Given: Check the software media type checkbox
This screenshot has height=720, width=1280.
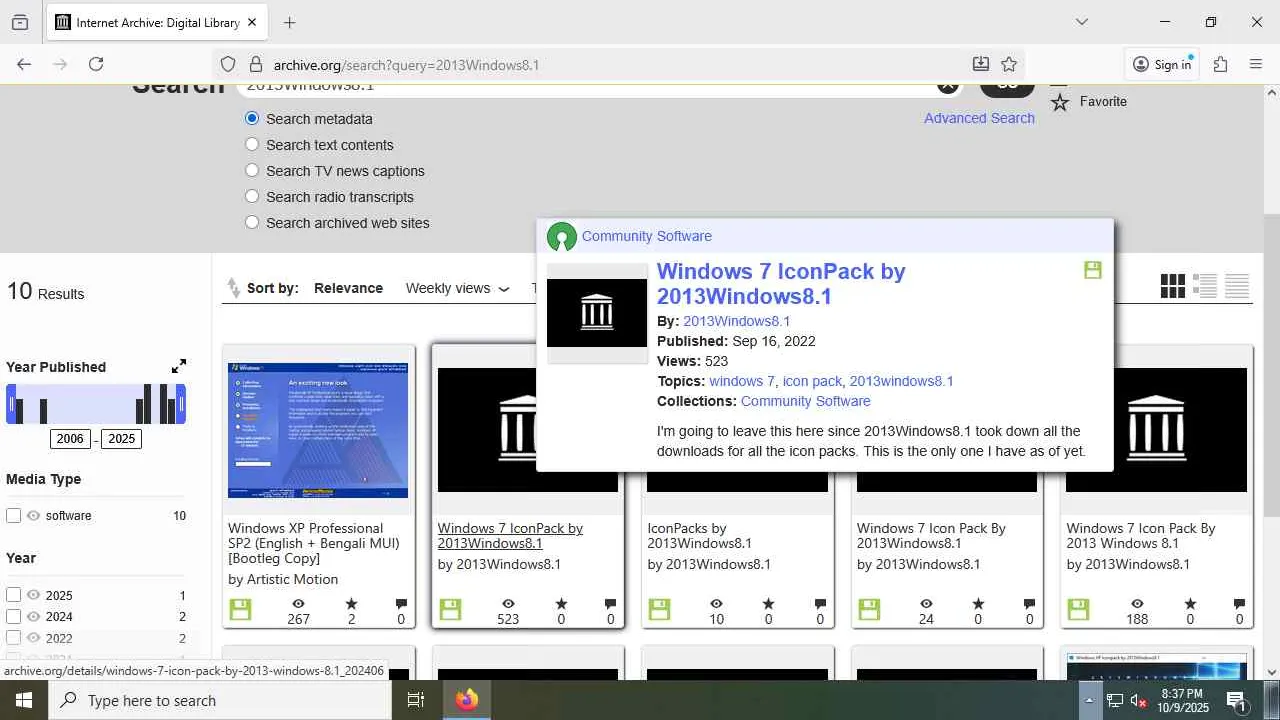Looking at the screenshot, I should point(14,515).
